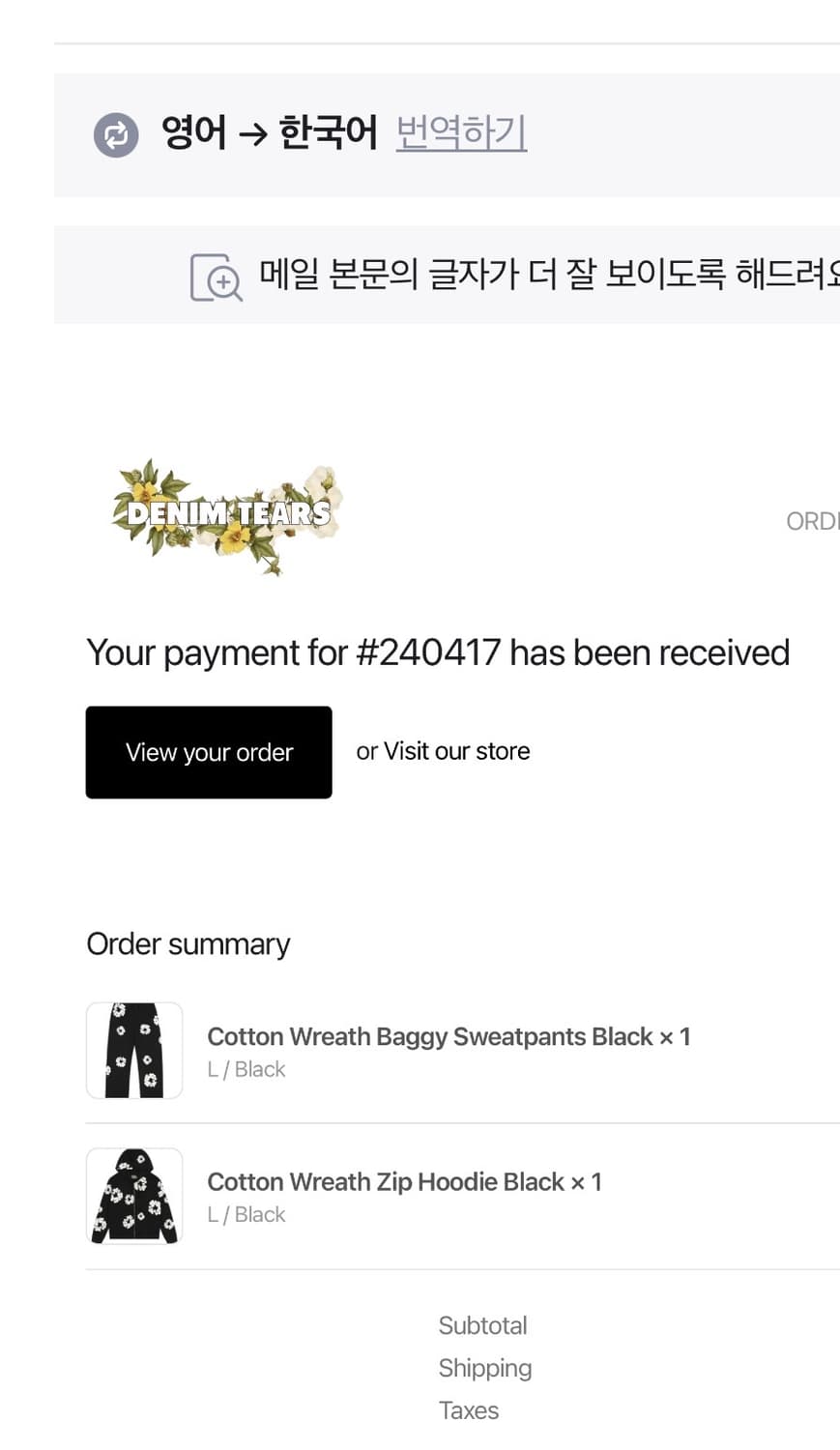Tap the 한국어 target language label

click(x=328, y=132)
